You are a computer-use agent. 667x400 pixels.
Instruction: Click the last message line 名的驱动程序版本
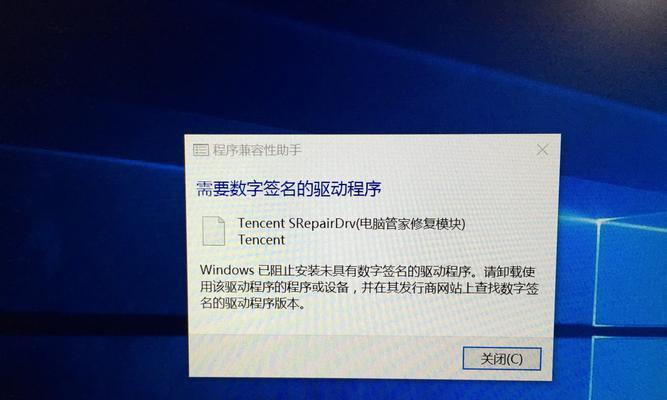pos(253,303)
